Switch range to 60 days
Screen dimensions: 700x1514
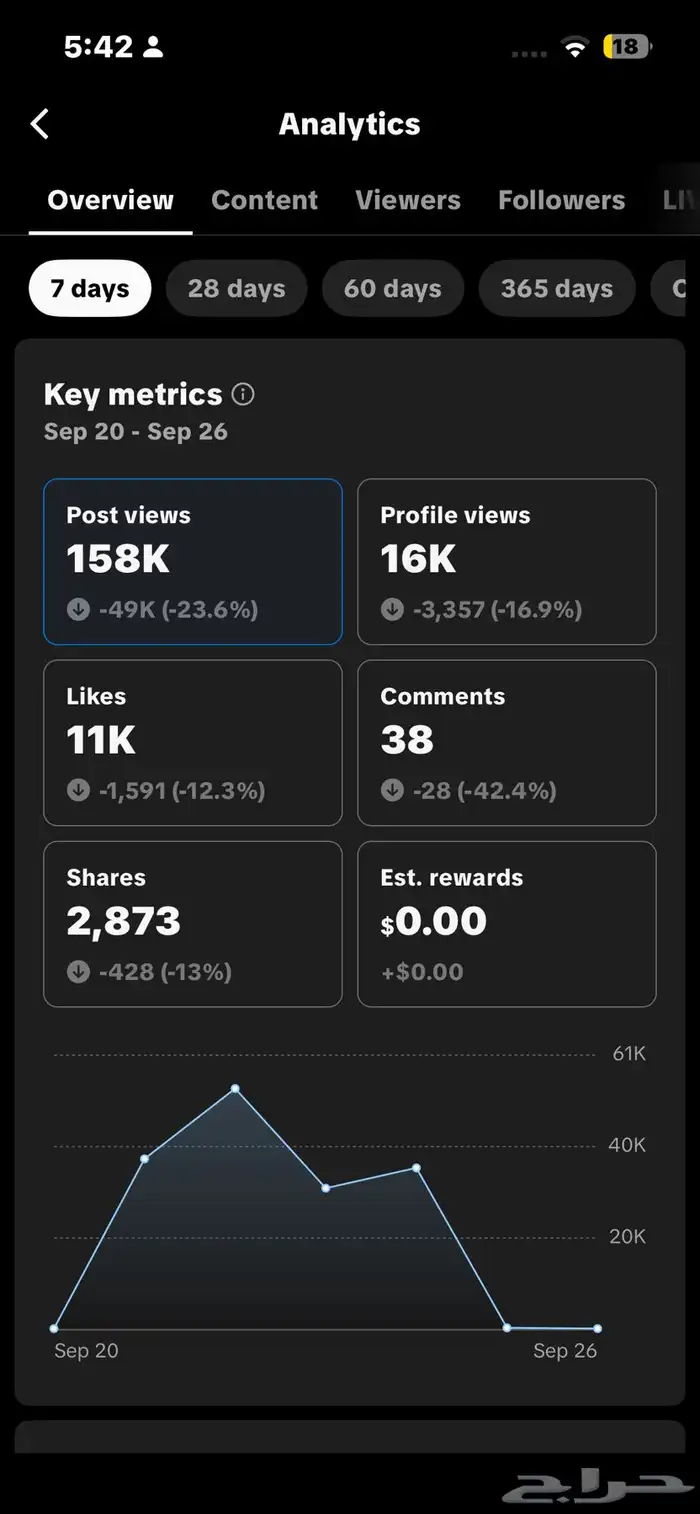click(x=392, y=289)
